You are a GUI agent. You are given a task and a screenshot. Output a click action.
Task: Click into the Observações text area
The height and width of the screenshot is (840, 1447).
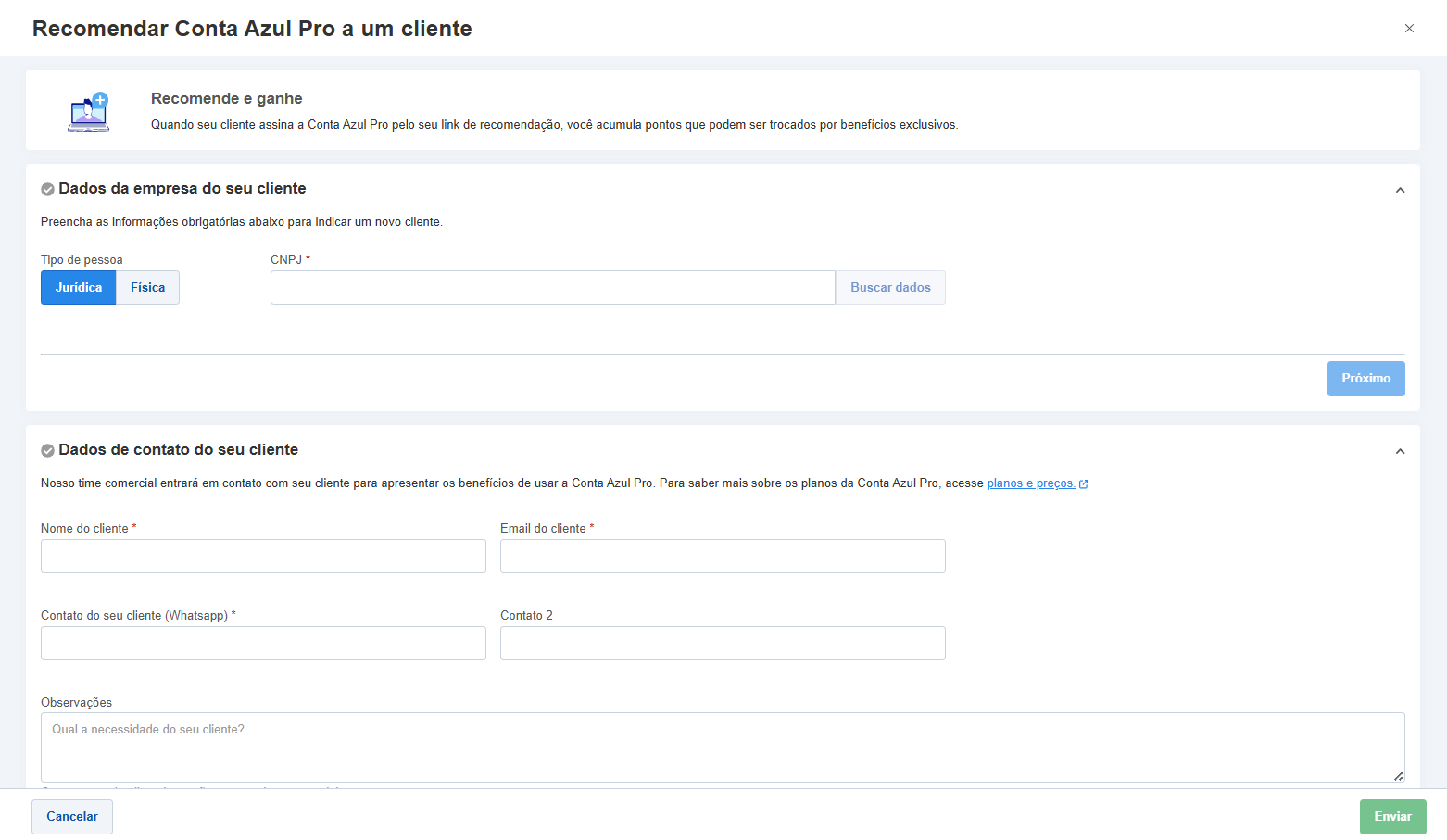pos(723,747)
